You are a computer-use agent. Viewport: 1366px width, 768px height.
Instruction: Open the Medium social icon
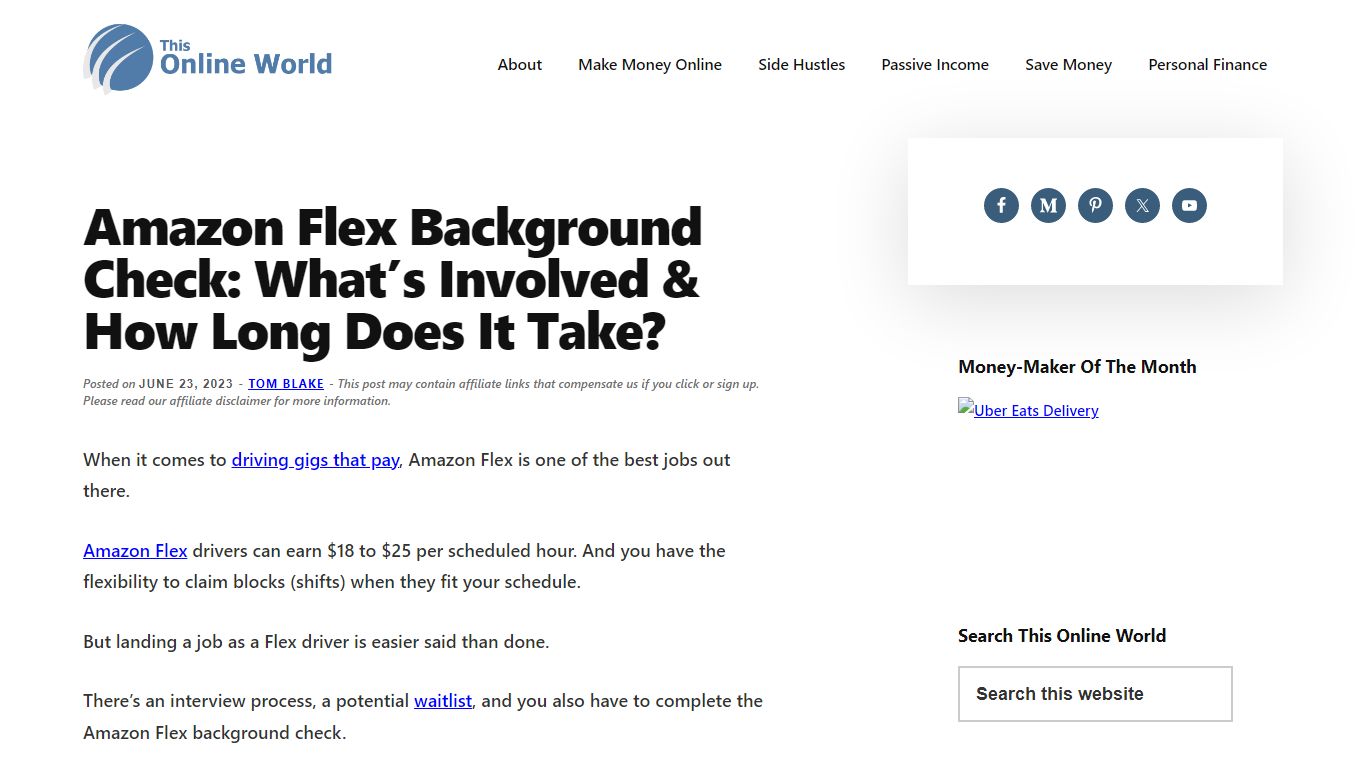1048,205
